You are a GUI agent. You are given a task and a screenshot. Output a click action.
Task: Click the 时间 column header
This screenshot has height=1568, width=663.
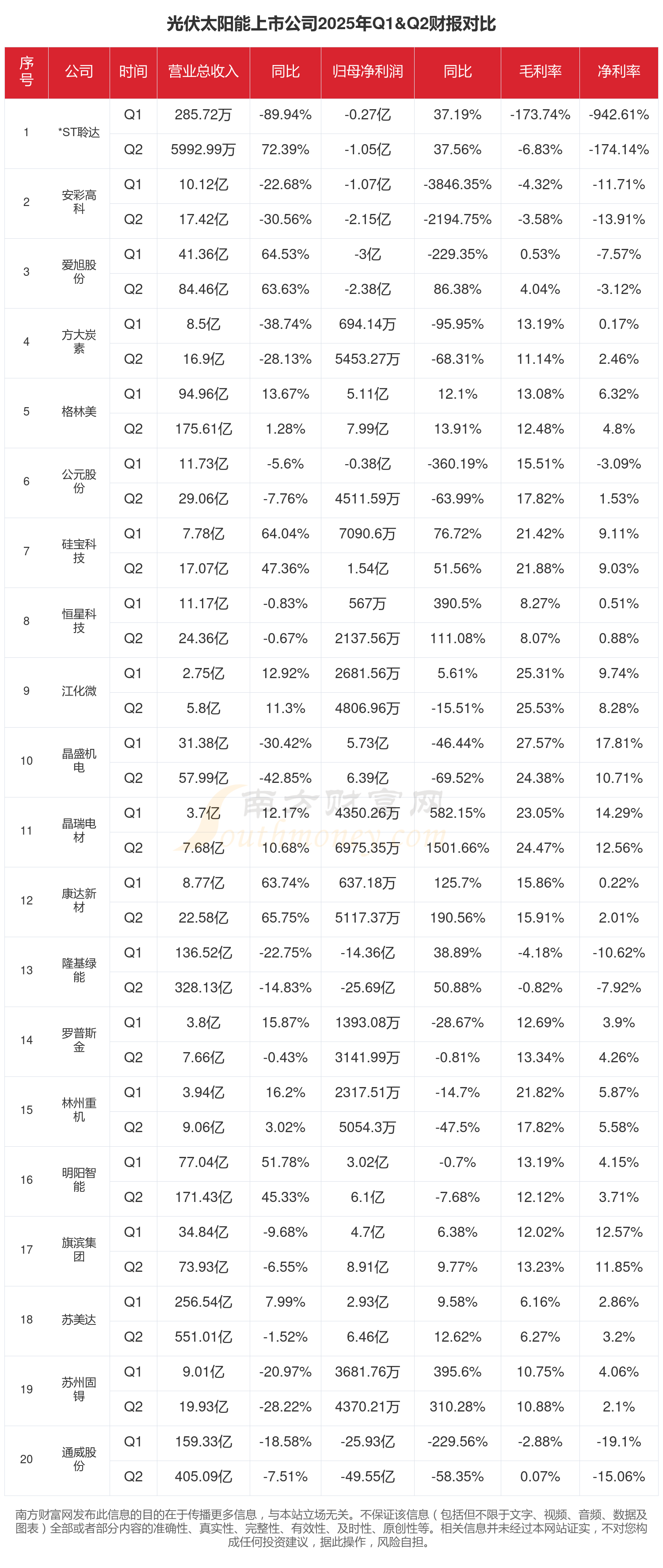point(133,72)
